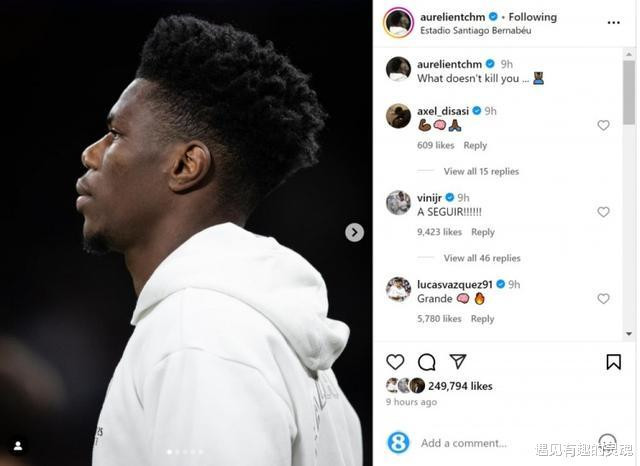This screenshot has width=640, height=466.
Task: Like the post with heart icon
Action: (x=395, y=362)
